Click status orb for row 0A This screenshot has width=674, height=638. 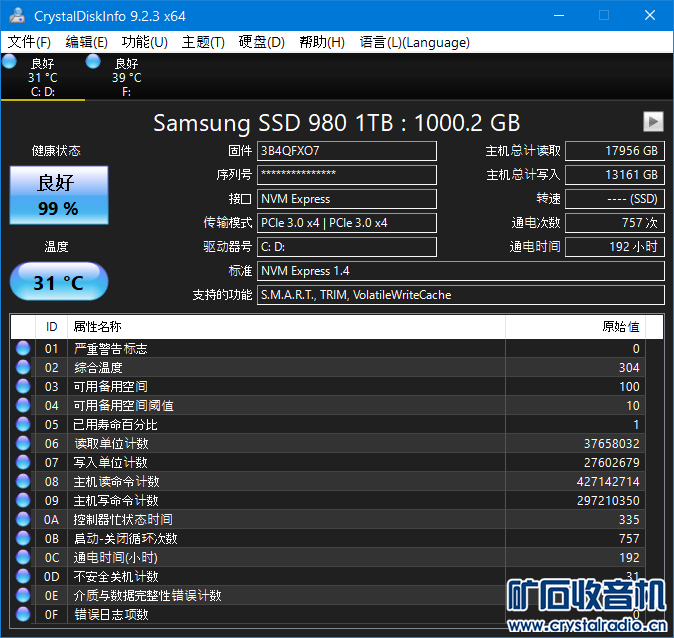pyautogui.click(x=23, y=519)
